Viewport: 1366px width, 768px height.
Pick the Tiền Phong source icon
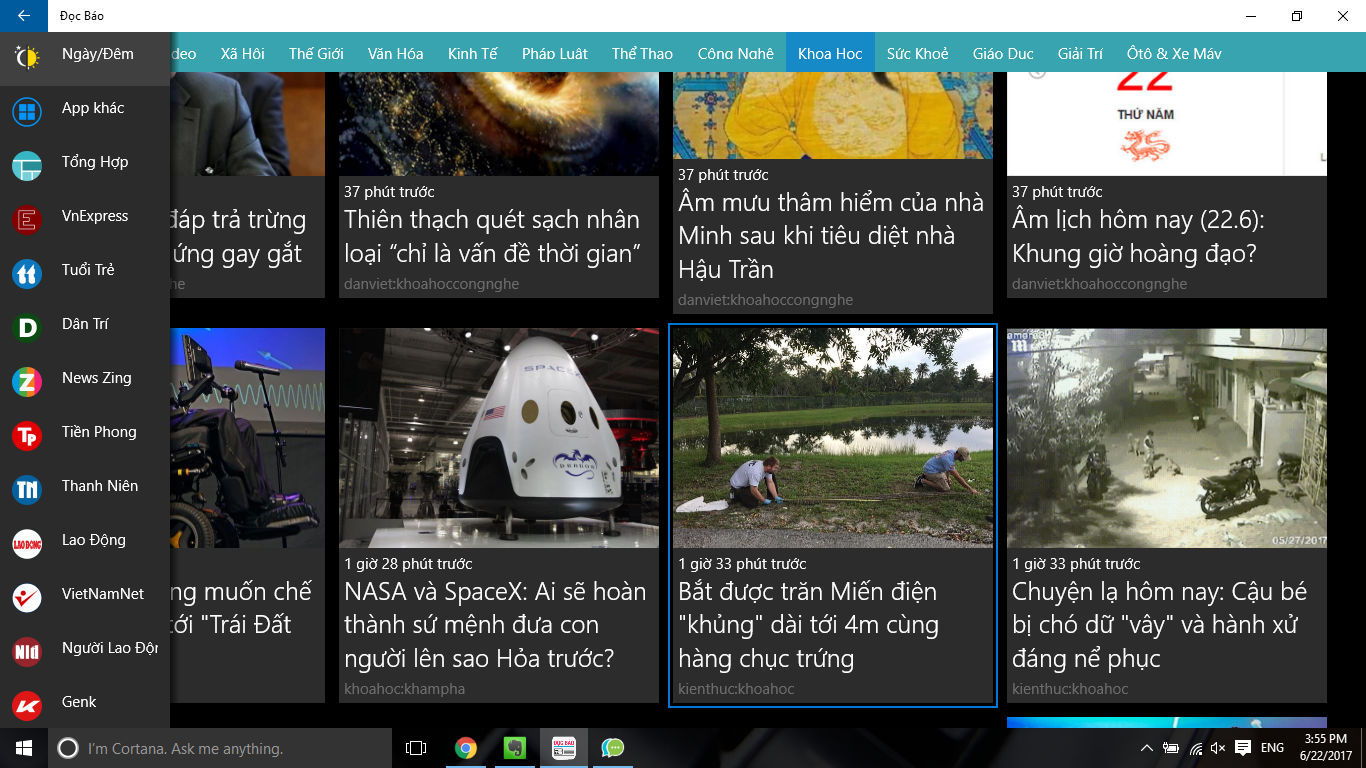[27, 433]
